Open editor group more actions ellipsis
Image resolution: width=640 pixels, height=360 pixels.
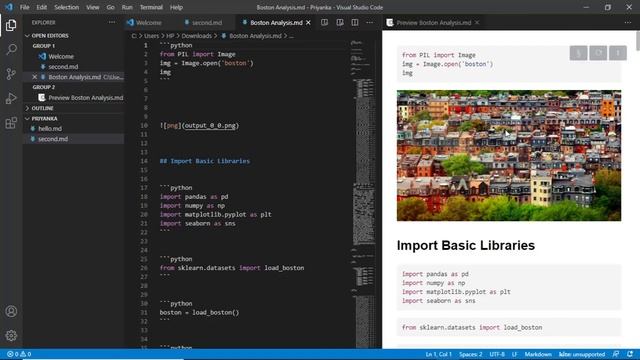(x=369, y=22)
